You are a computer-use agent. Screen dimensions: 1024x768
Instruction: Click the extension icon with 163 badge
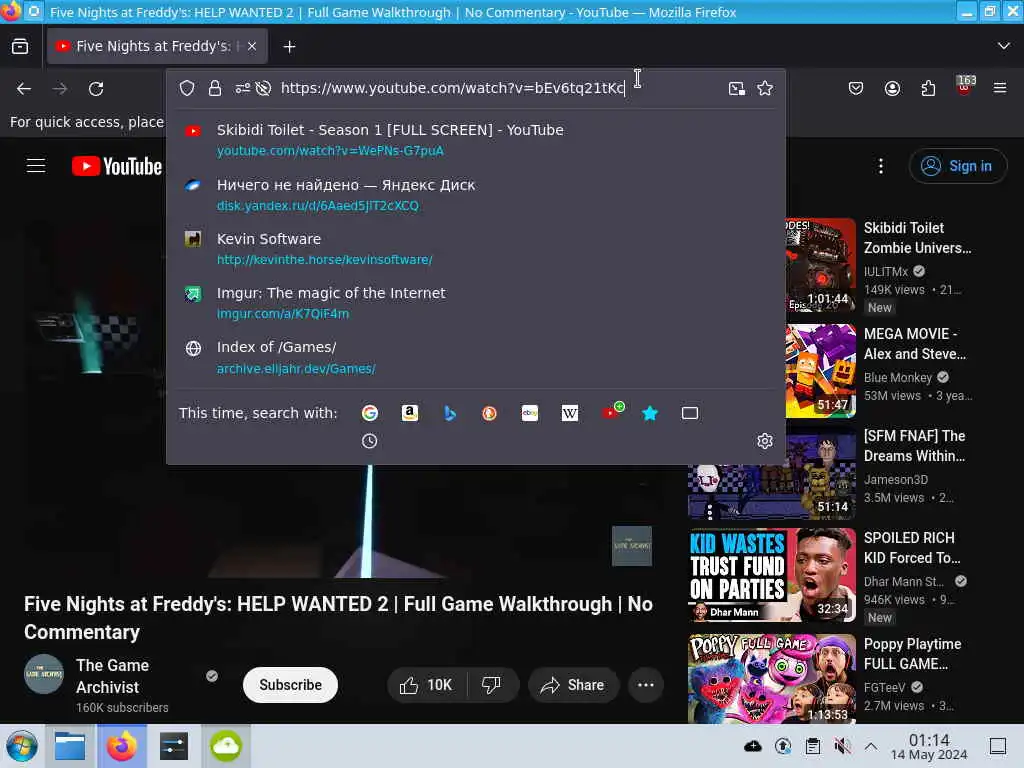click(965, 86)
